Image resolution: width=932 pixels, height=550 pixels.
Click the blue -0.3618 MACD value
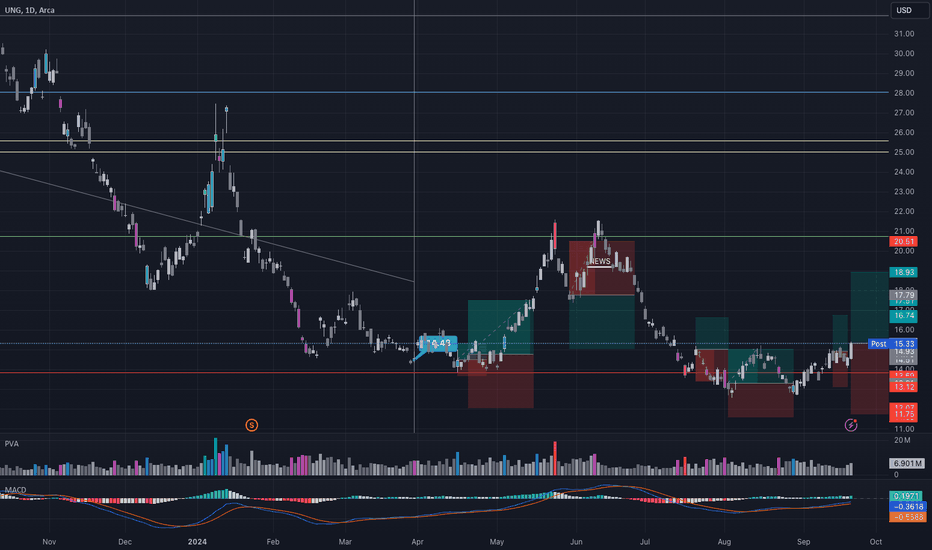click(x=908, y=507)
